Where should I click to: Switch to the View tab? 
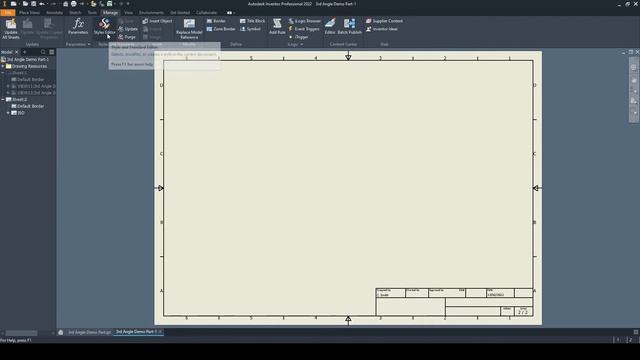pyautogui.click(x=128, y=13)
